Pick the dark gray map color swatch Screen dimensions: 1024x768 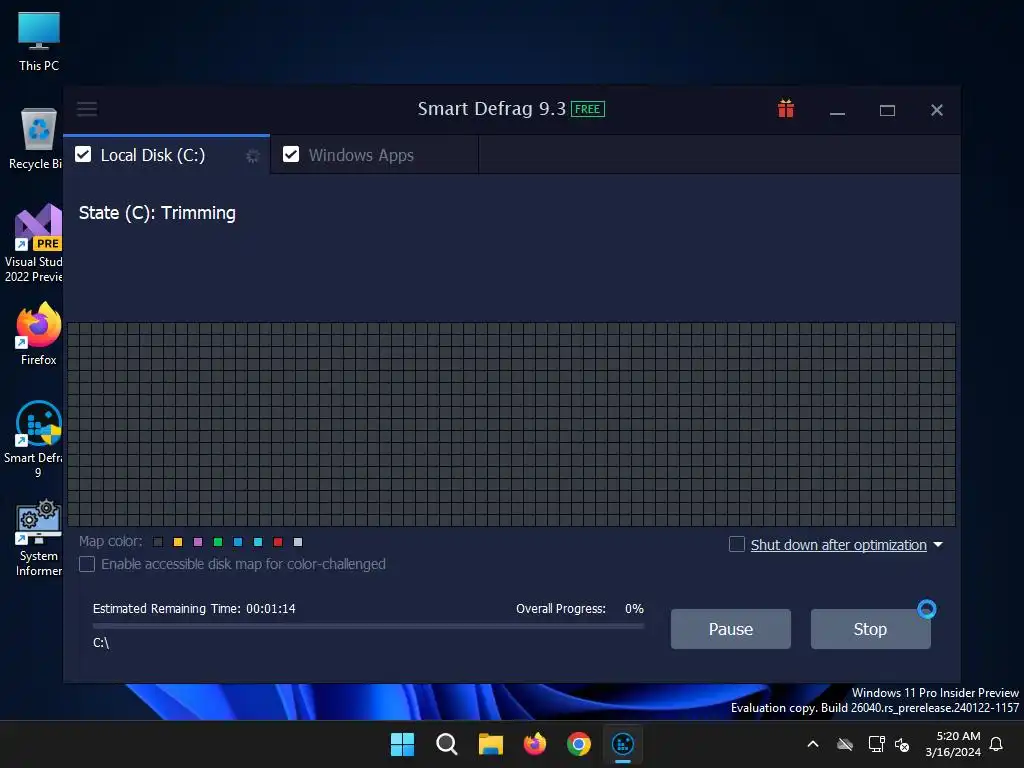point(158,542)
